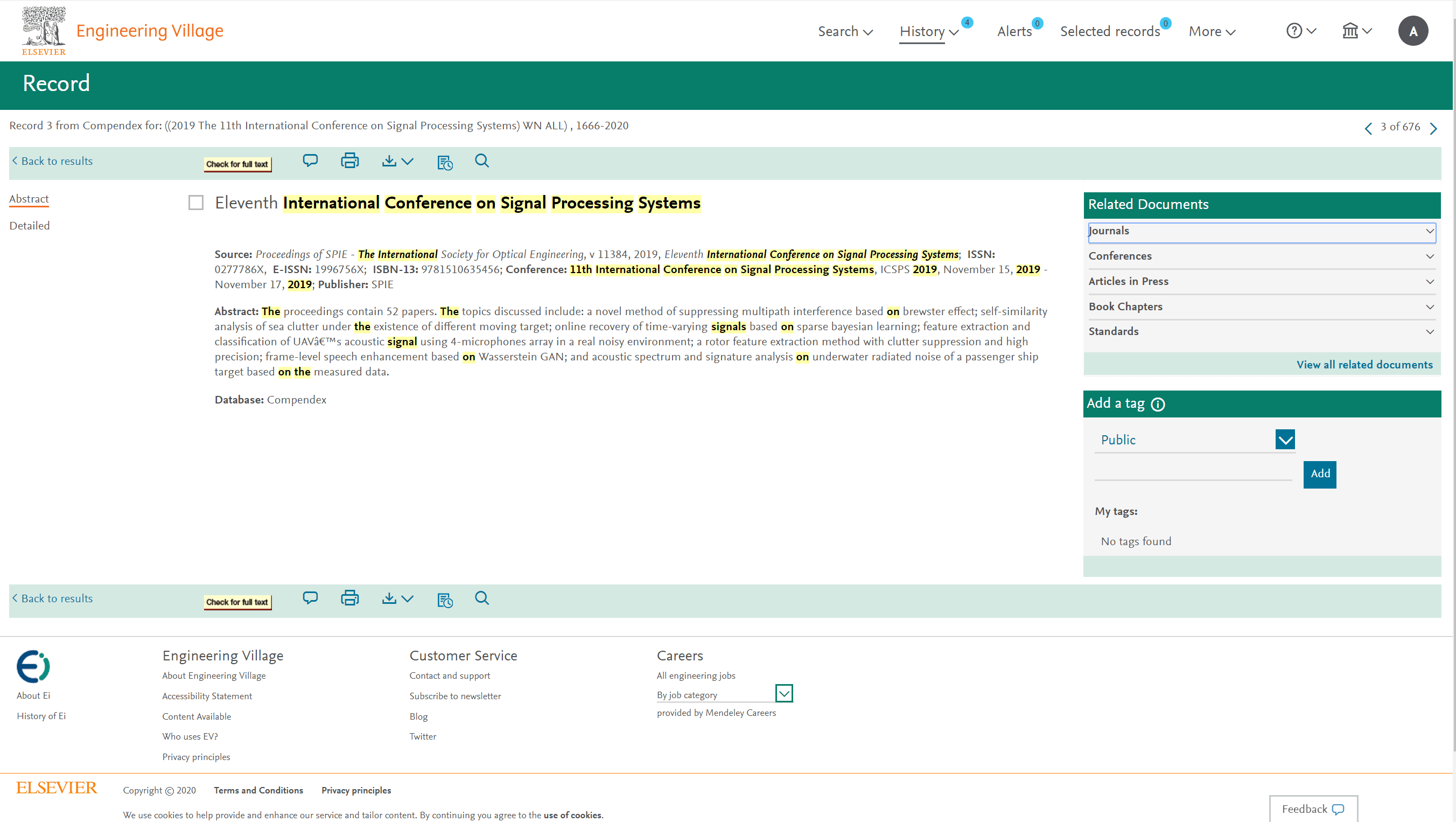This screenshot has height=822, width=1456.
Task: Open About Engineering Village link
Action: (214, 675)
